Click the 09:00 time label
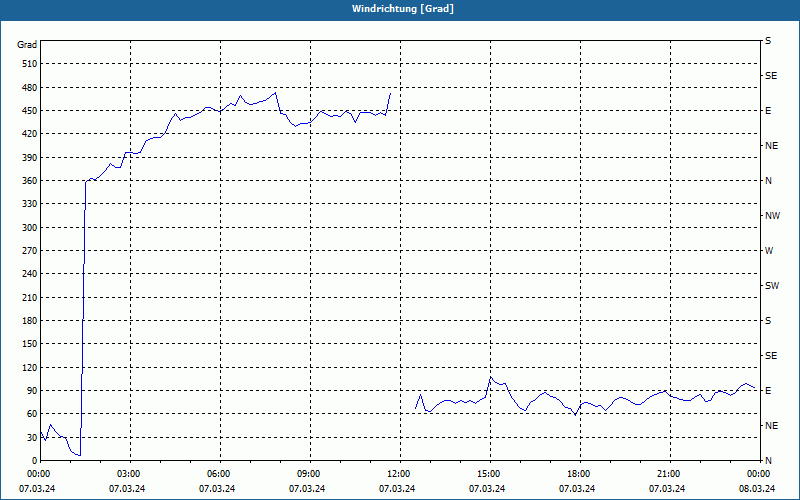800x500 pixels. pos(310,474)
